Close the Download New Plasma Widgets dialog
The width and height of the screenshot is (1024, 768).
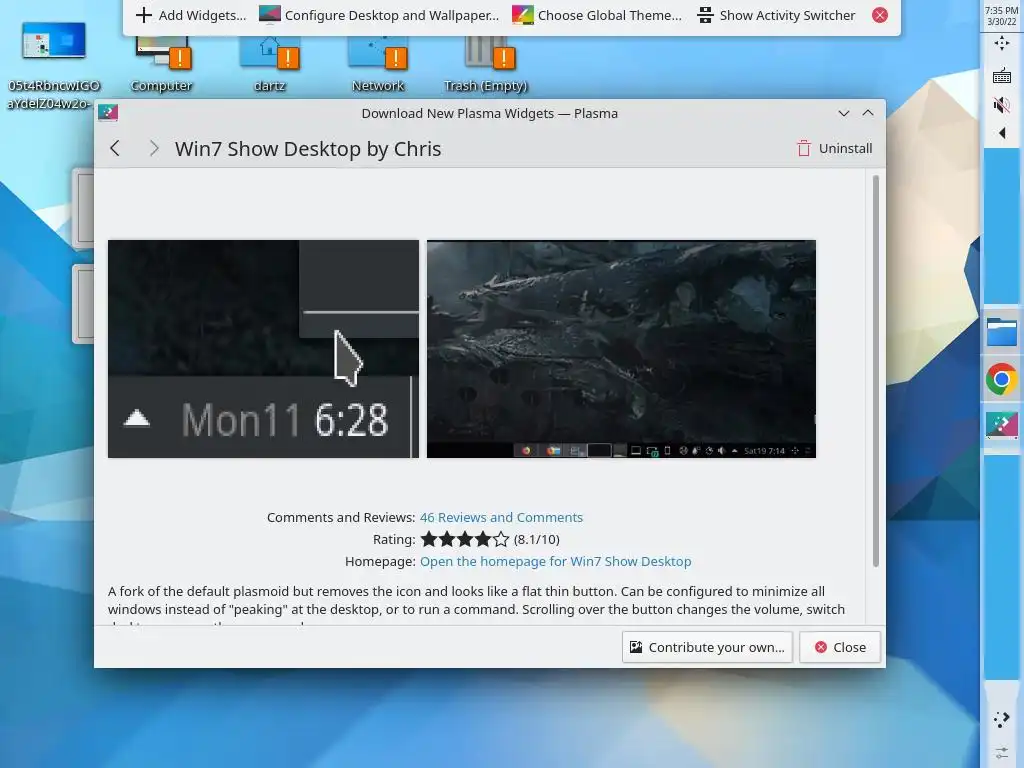(840, 647)
